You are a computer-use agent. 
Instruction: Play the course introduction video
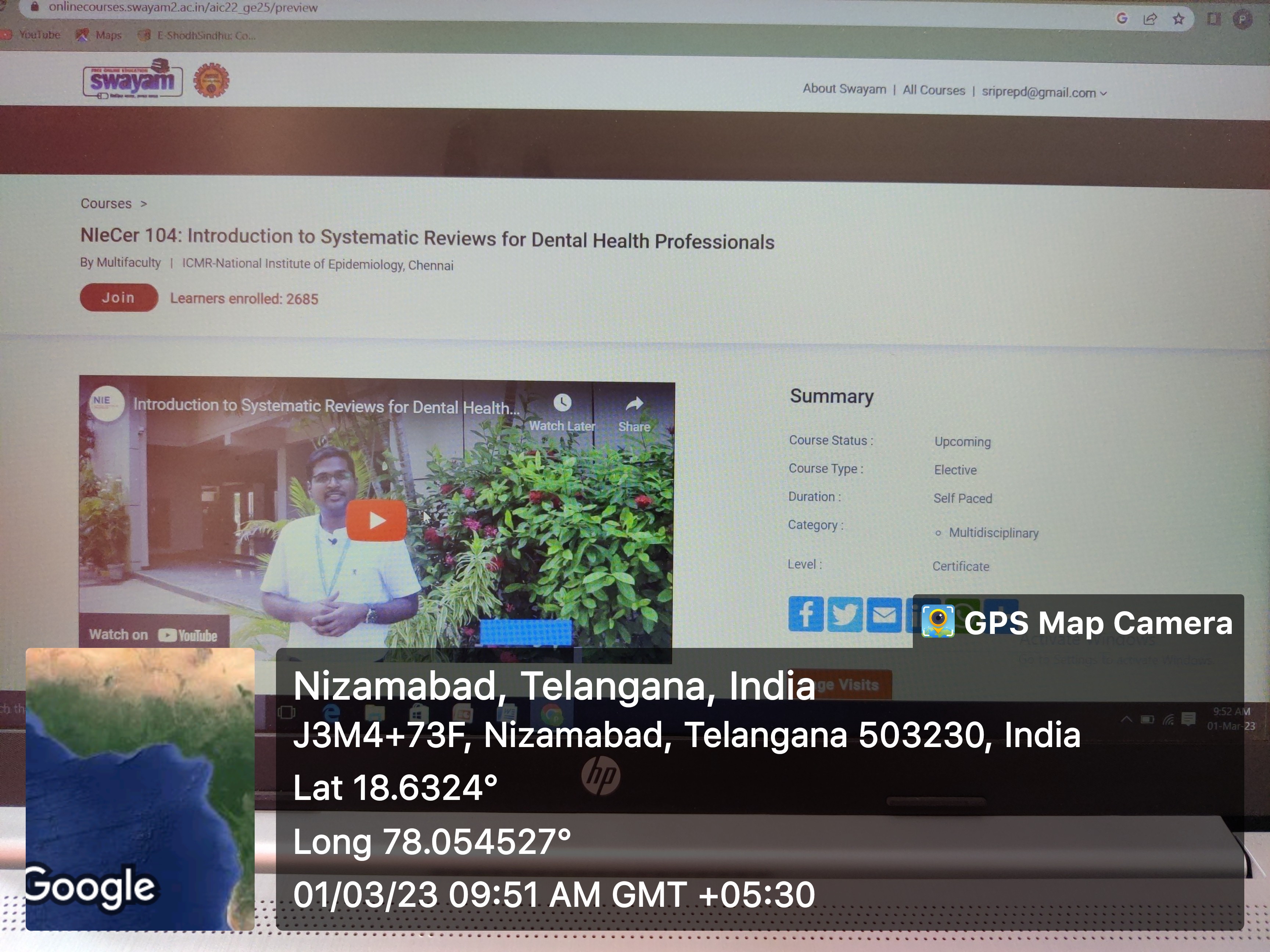pyautogui.click(x=377, y=520)
